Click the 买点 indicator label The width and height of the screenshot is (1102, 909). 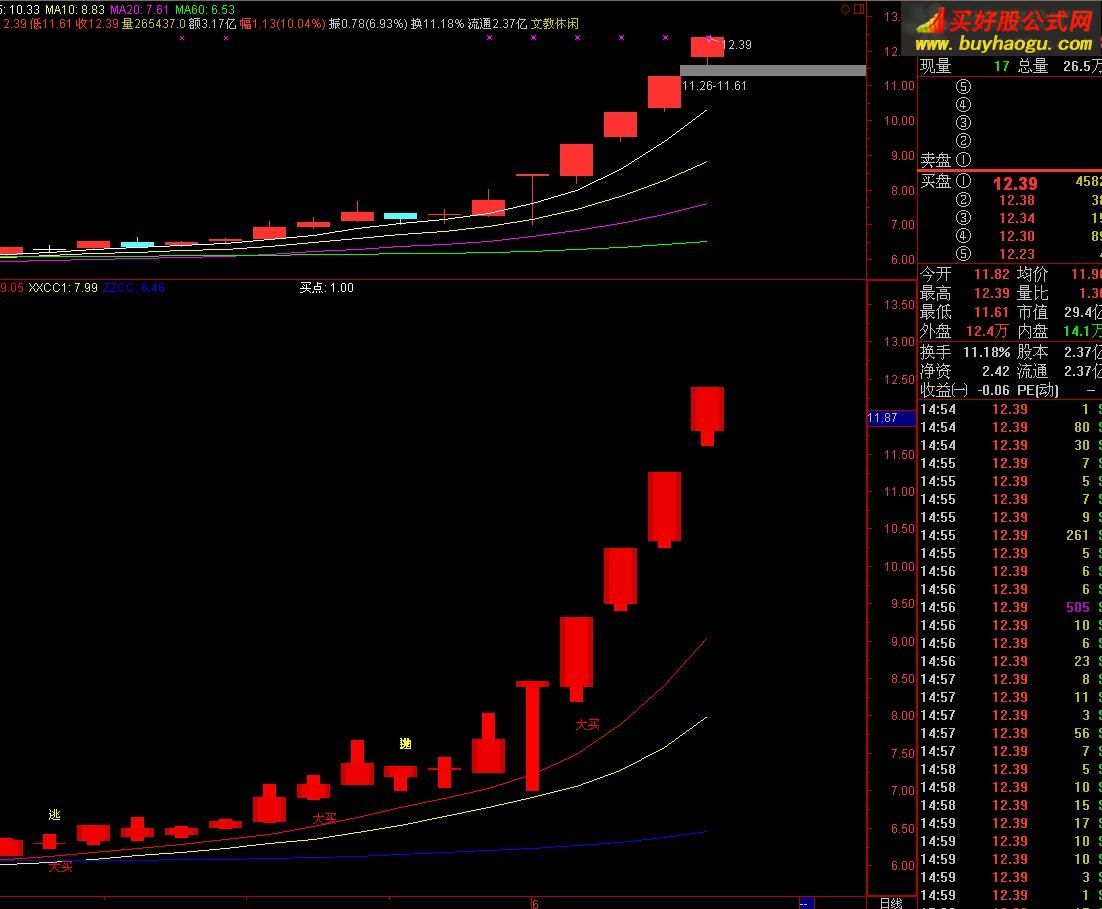326,288
